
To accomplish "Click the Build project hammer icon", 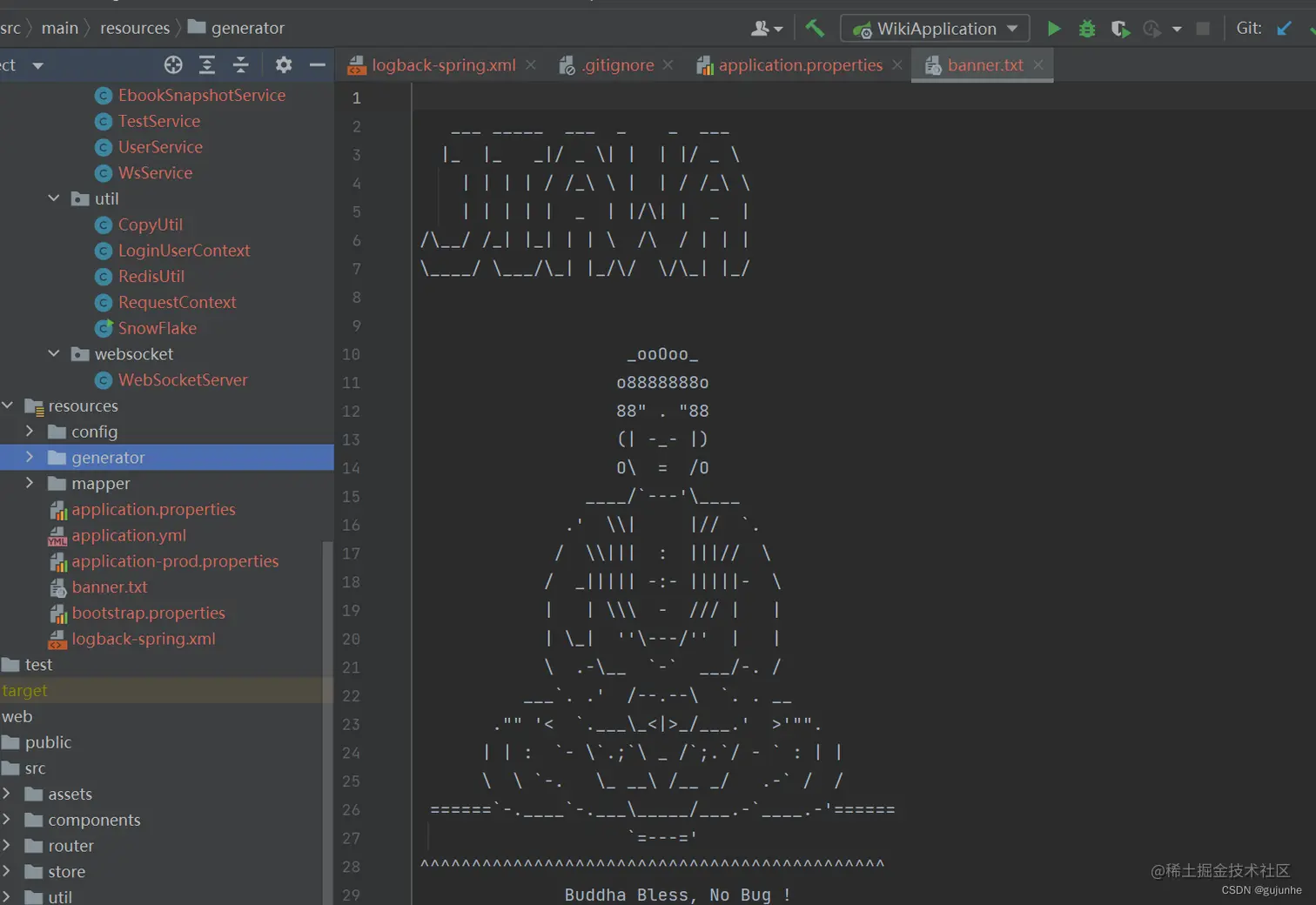I will pyautogui.click(x=815, y=29).
